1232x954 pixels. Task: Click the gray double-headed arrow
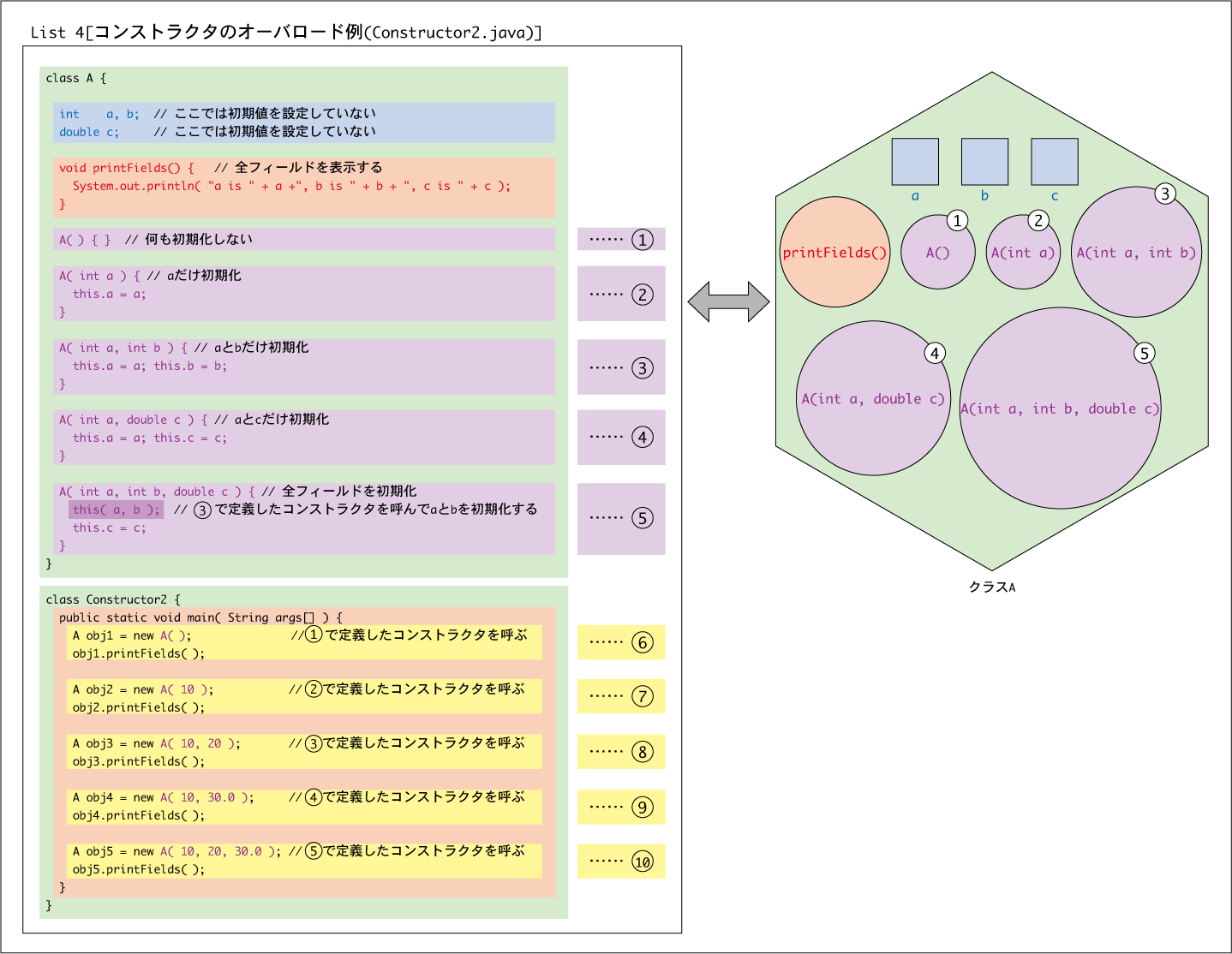[729, 301]
